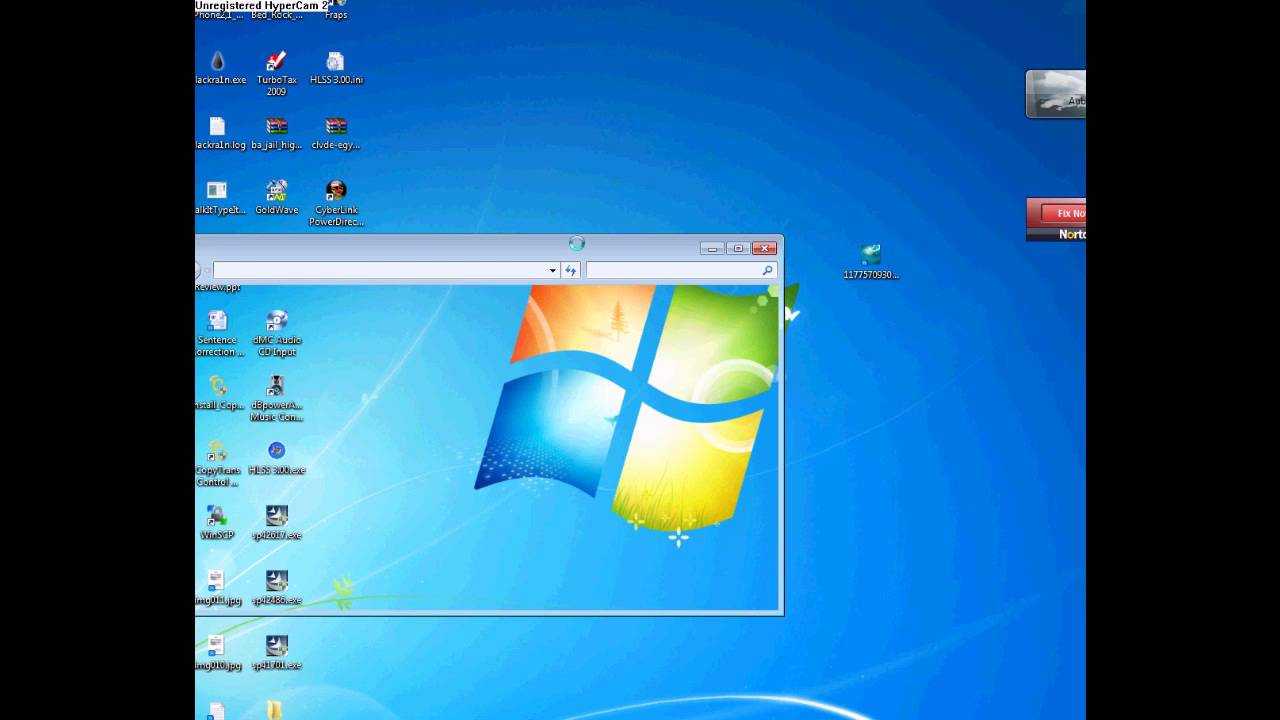Select the Sentence Correction document icon
Viewport: 1280px width, 720px height.
click(217, 334)
